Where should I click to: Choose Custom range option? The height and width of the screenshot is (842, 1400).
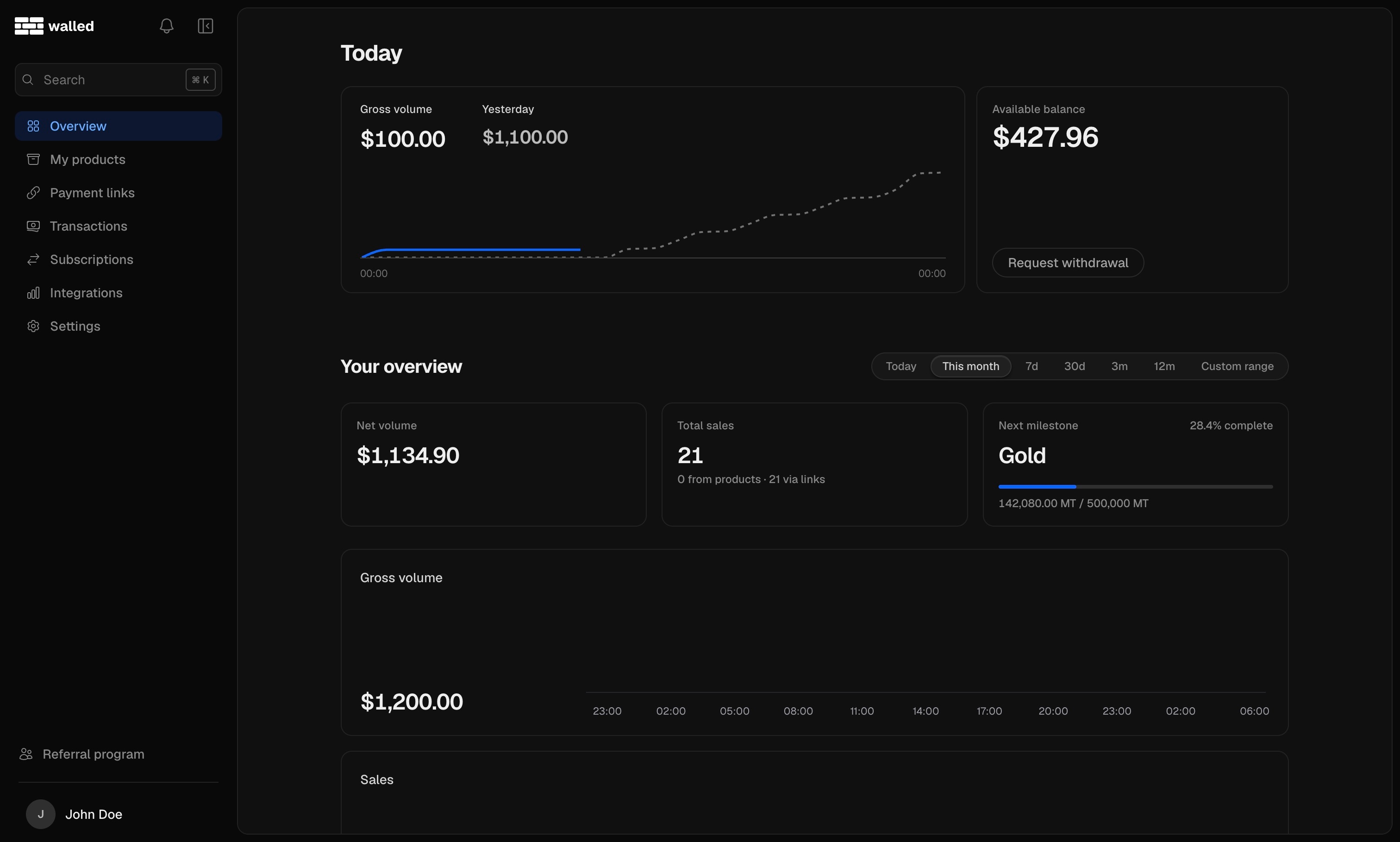(x=1237, y=366)
